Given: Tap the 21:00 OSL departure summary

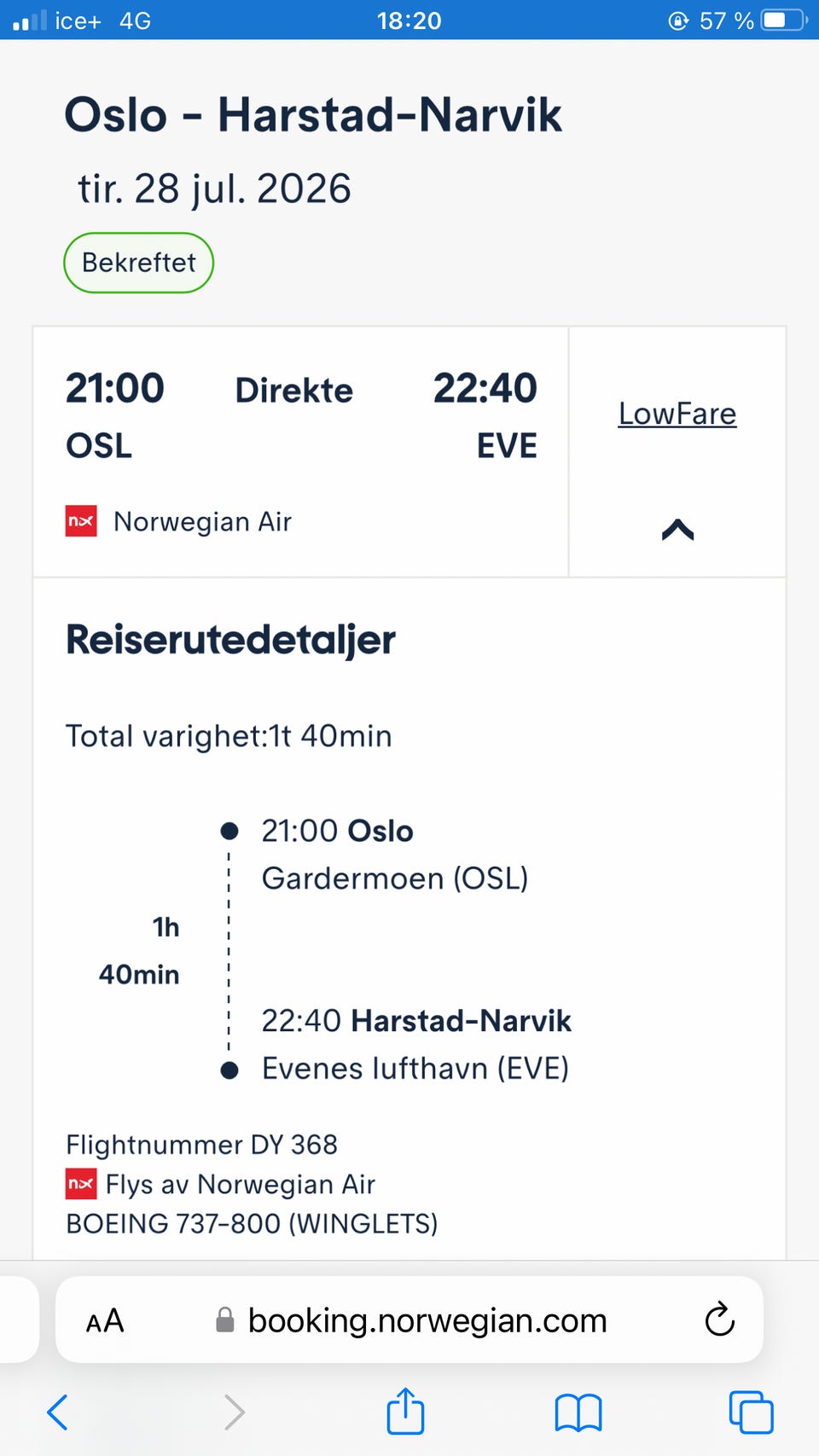Looking at the screenshot, I should pos(115,415).
